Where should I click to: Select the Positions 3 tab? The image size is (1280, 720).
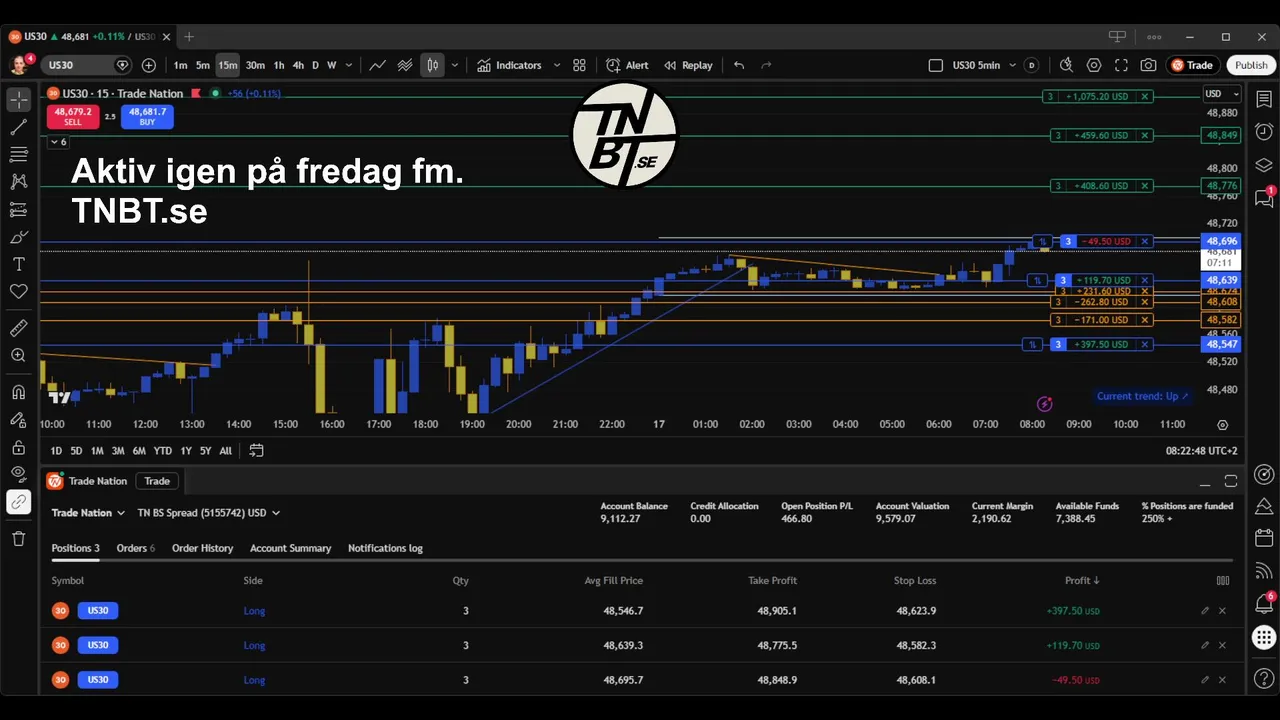pos(75,548)
